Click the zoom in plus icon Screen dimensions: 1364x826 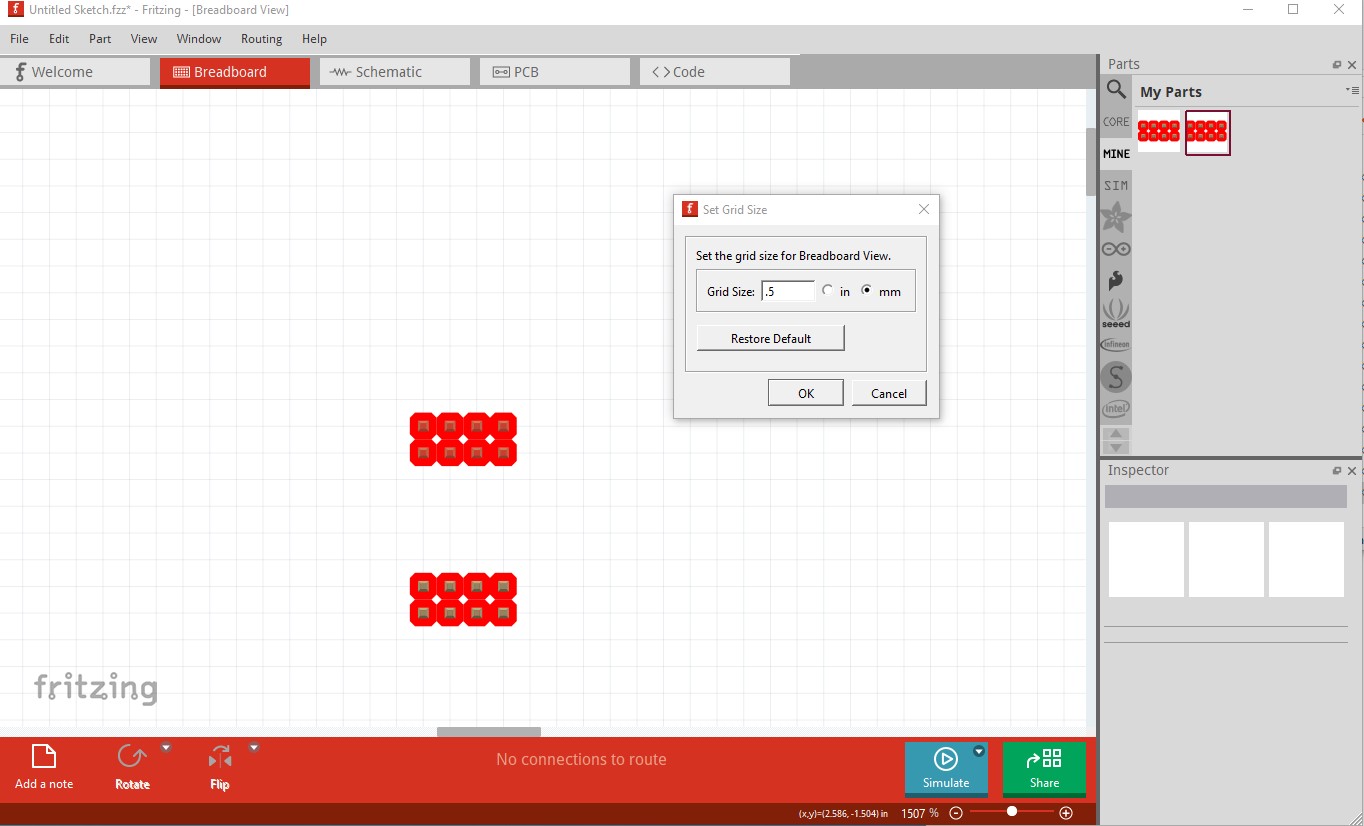point(1066,813)
